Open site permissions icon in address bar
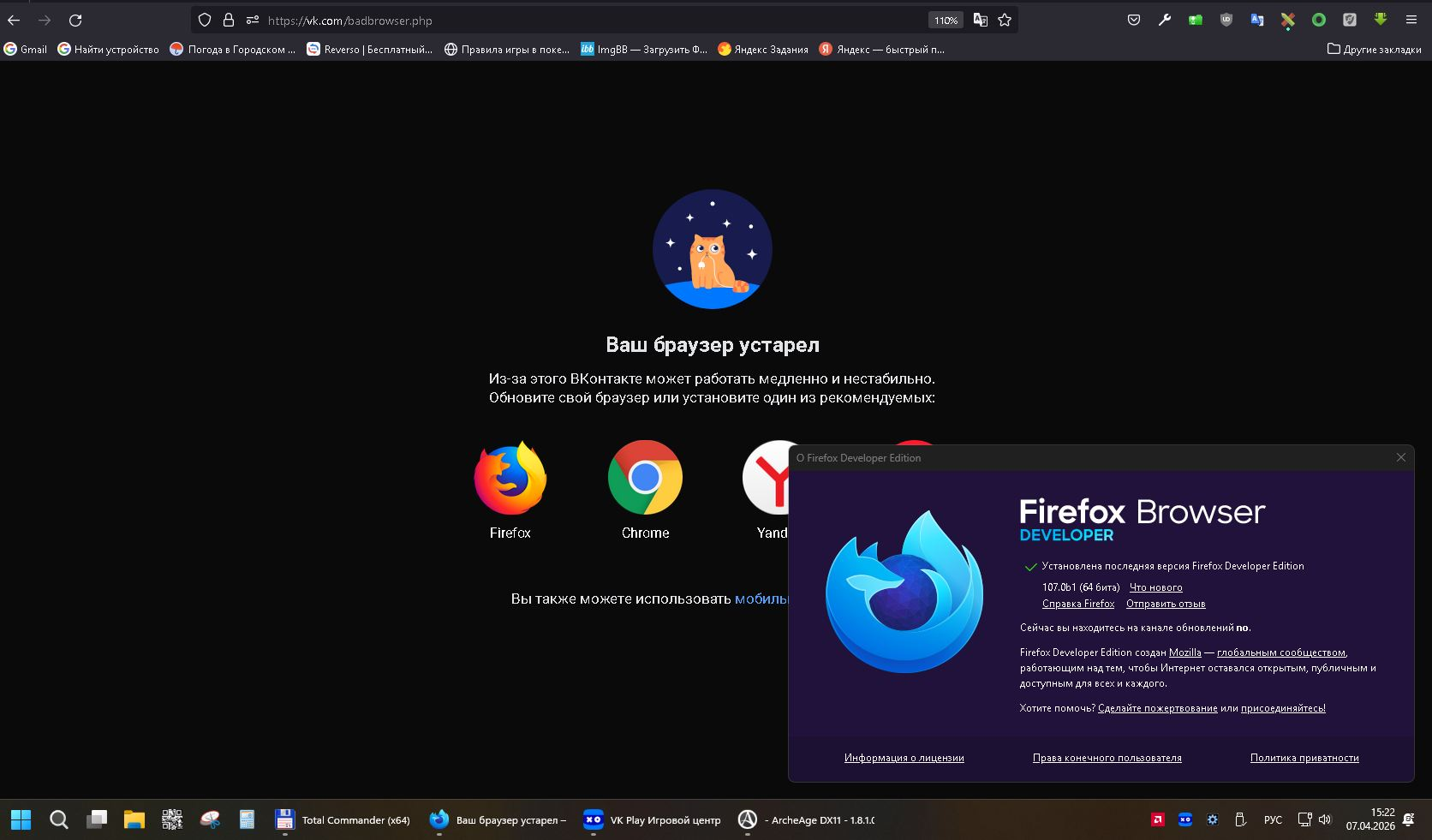Viewport: 1432px width, 840px height. click(x=253, y=20)
